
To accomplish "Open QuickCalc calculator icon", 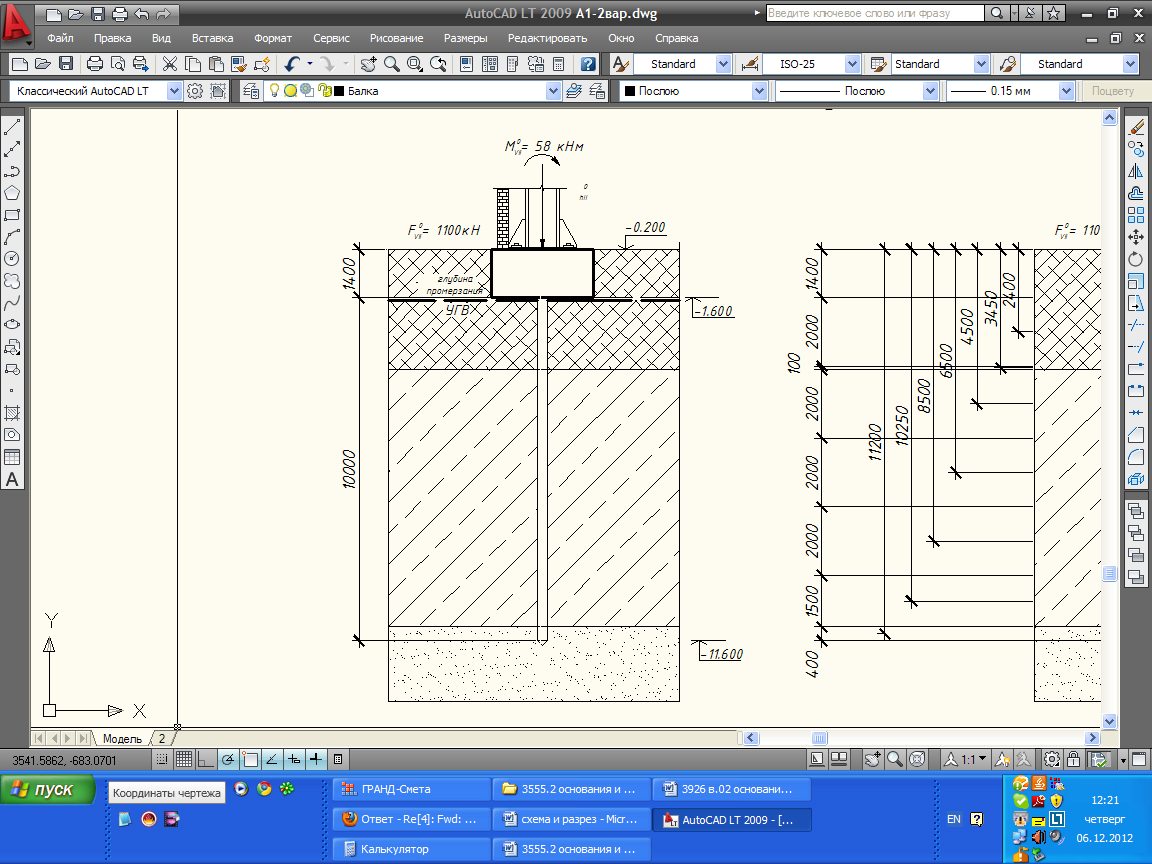I will pyautogui.click(x=558, y=64).
